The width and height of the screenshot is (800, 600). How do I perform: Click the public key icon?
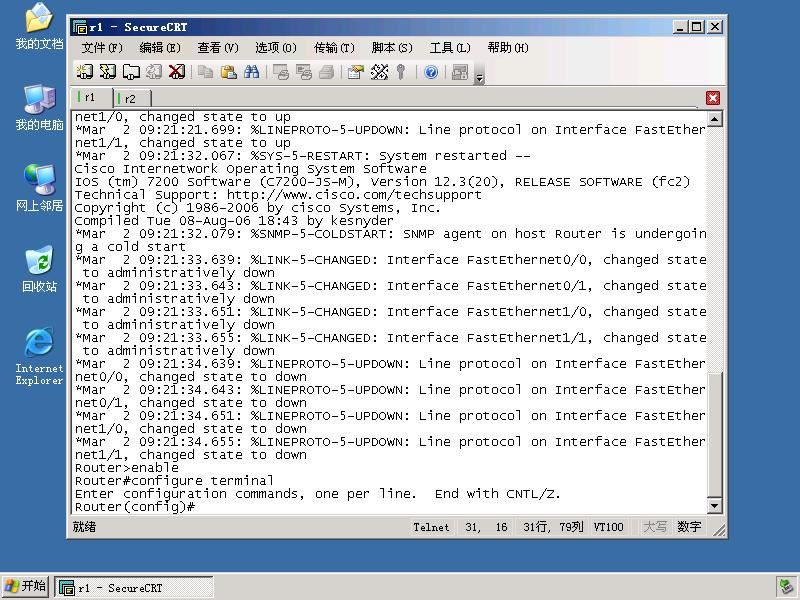pyautogui.click(x=401, y=72)
